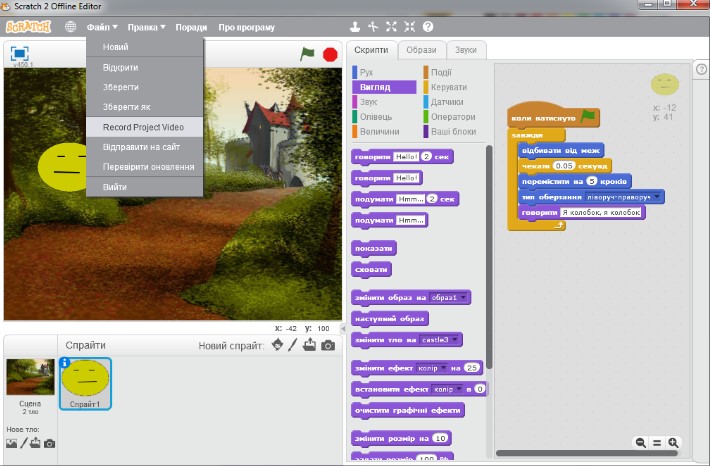Take new backdrop from camera

pyautogui.click(x=49, y=444)
